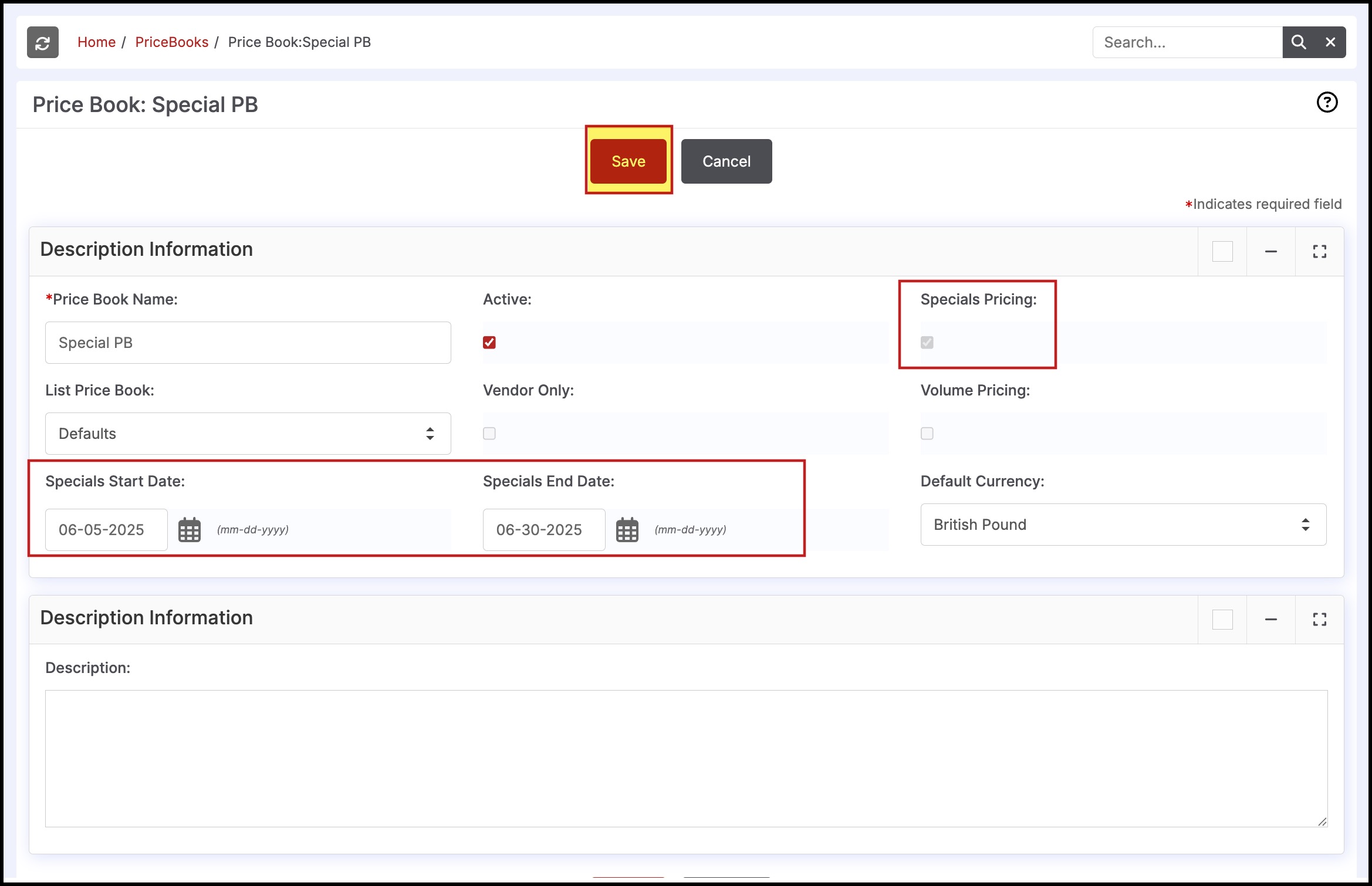Viewport: 1372px width, 886px height.
Task: Collapse first Description Information panel
Action: pyautogui.click(x=1270, y=252)
